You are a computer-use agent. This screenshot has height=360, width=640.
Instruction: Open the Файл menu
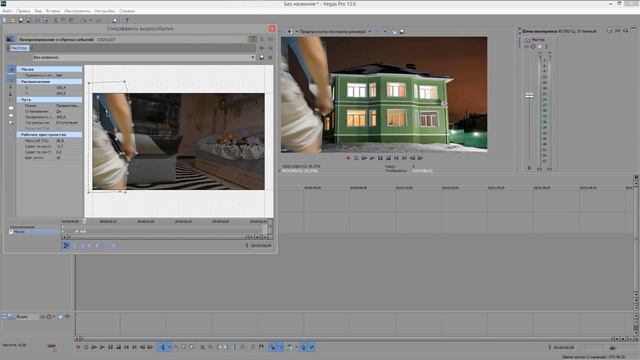7,11
